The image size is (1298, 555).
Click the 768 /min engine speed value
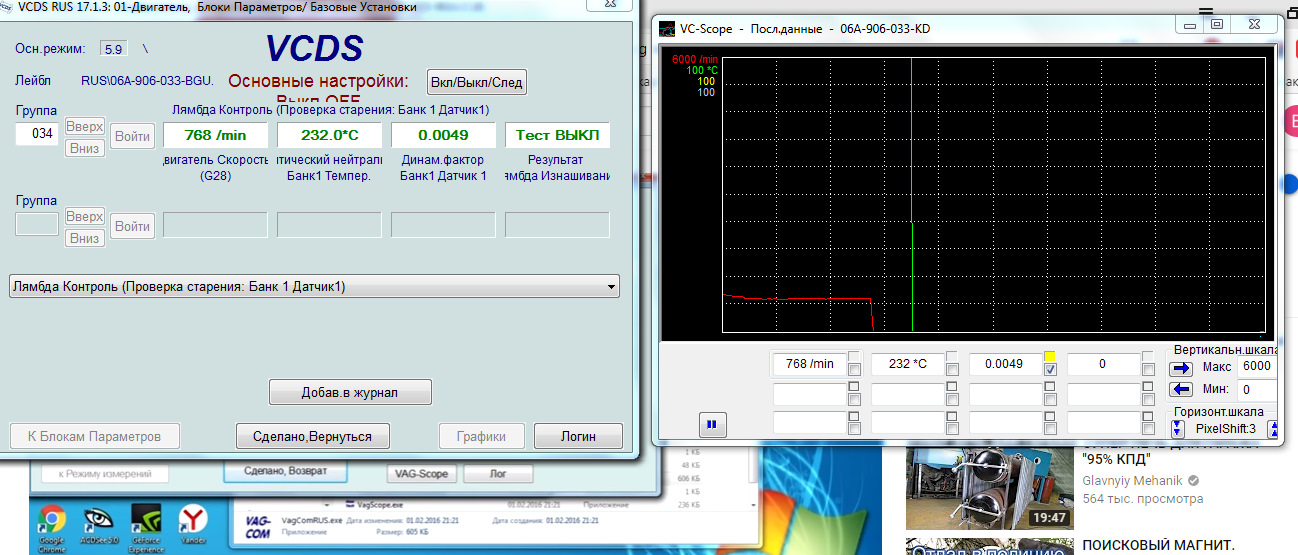point(215,135)
